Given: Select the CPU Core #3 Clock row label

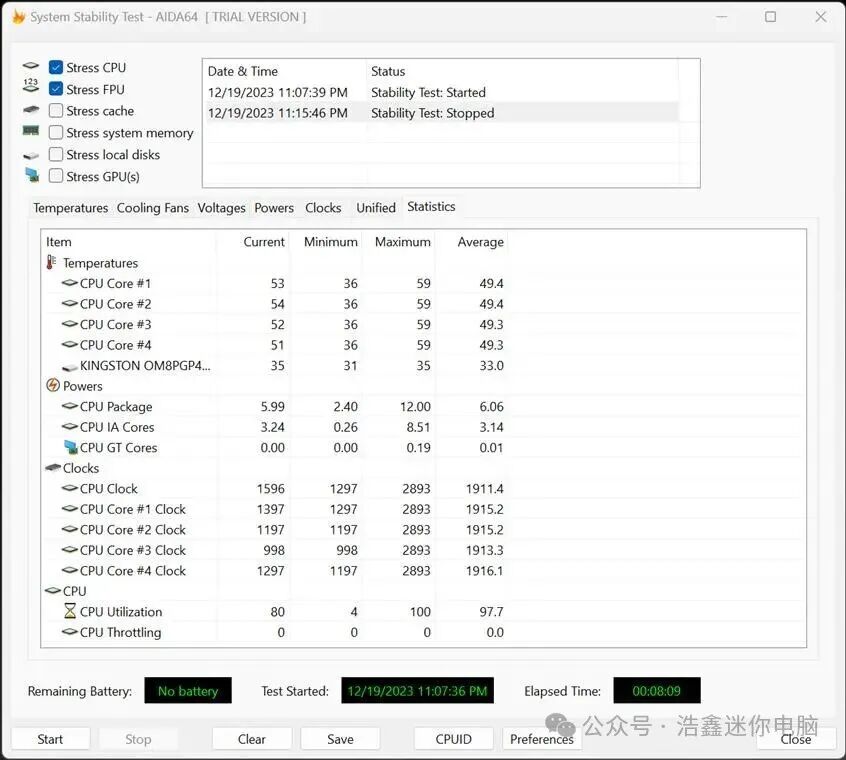Looking at the screenshot, I should [x=133, y=550].
